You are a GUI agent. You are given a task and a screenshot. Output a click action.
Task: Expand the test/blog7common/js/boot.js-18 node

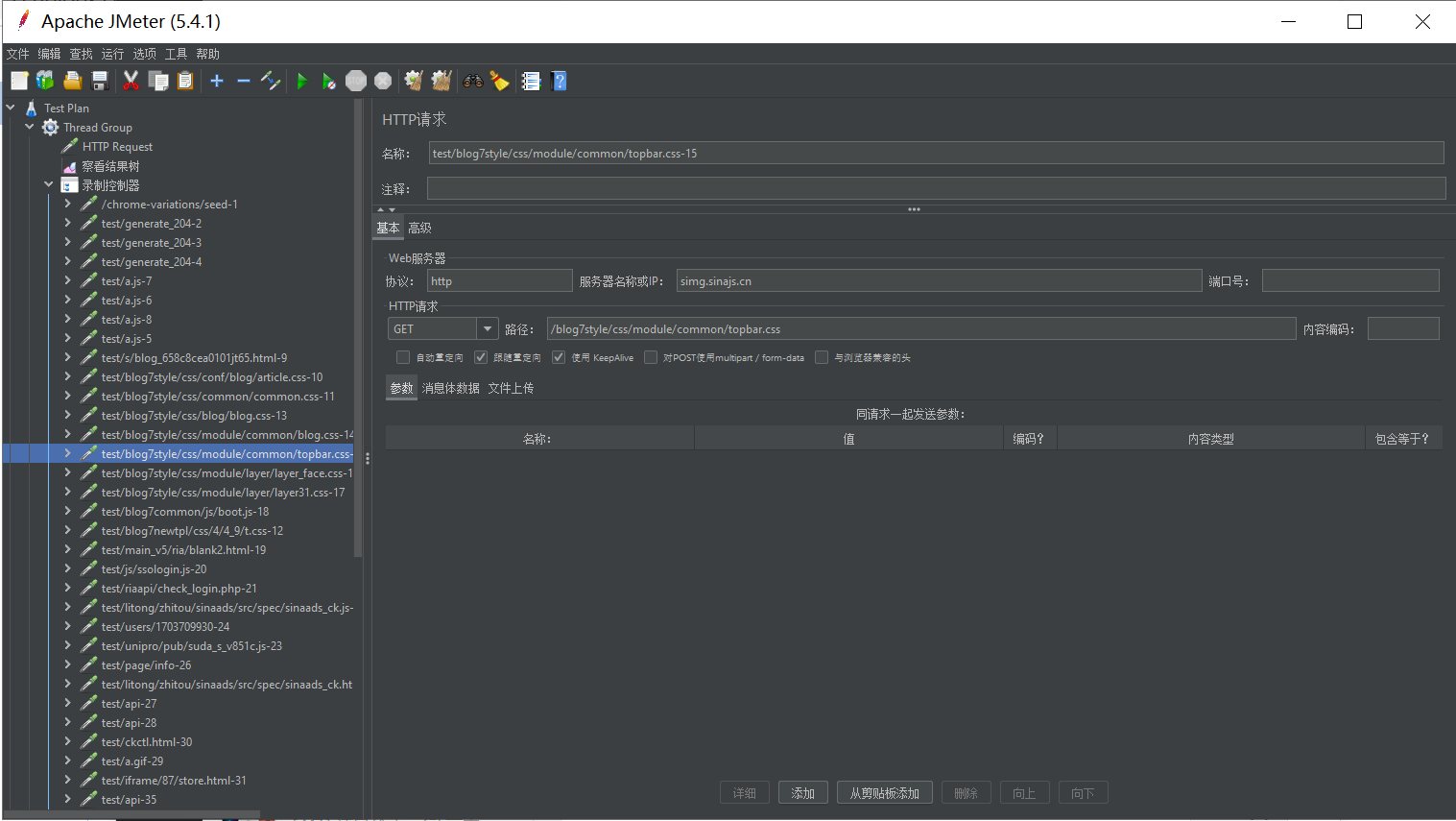tap(68, 511)
